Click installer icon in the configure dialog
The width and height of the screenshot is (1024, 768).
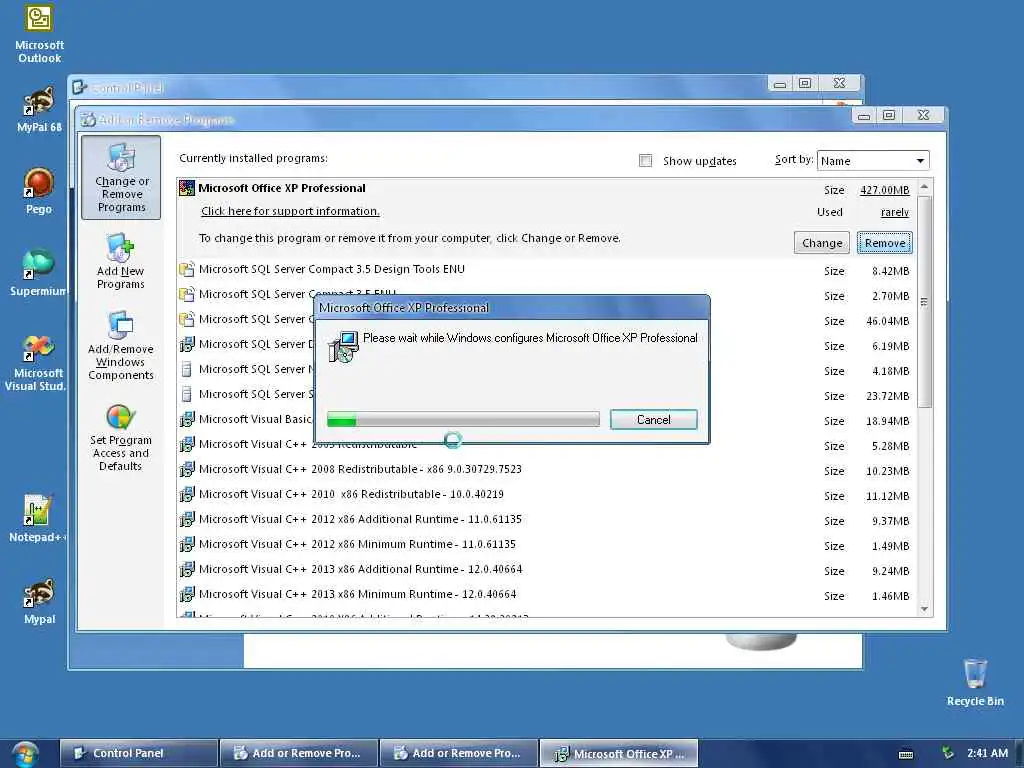coord(343,346)
